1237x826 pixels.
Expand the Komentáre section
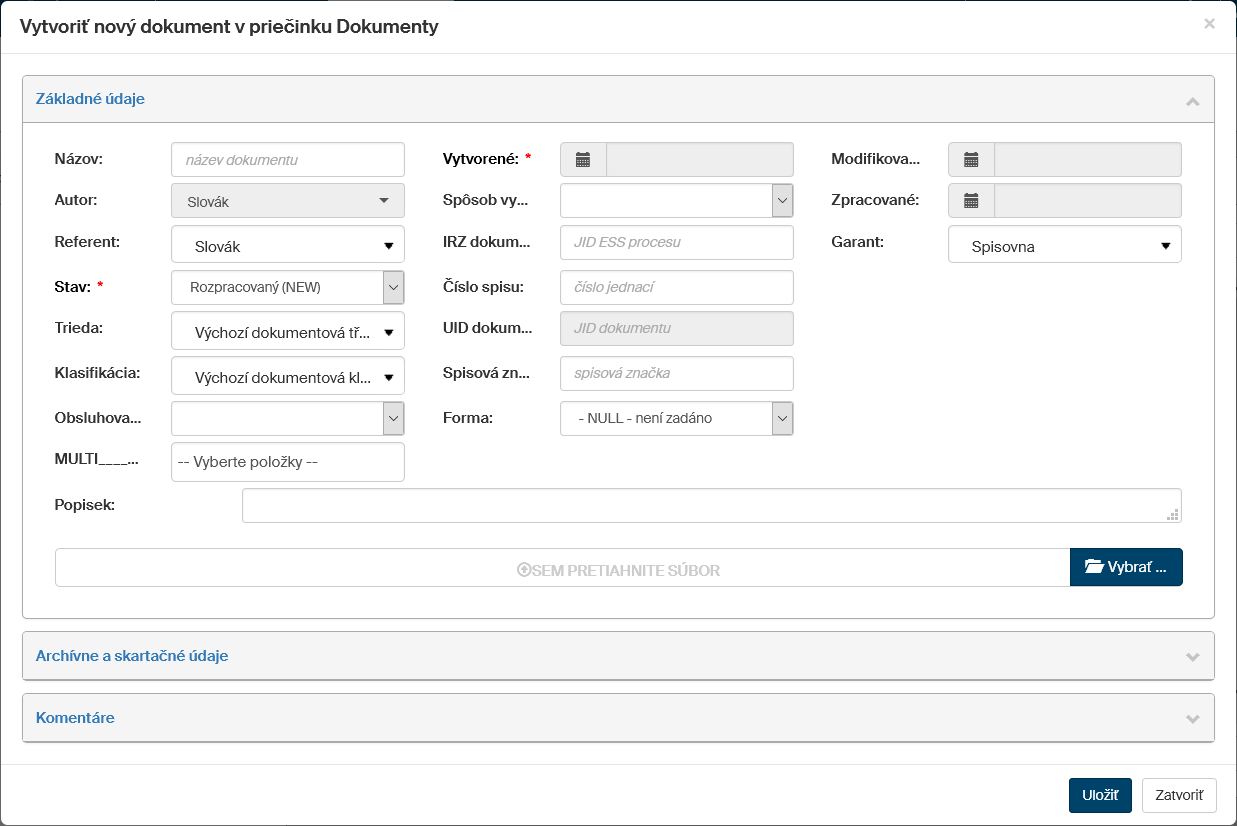point(1191,719)
